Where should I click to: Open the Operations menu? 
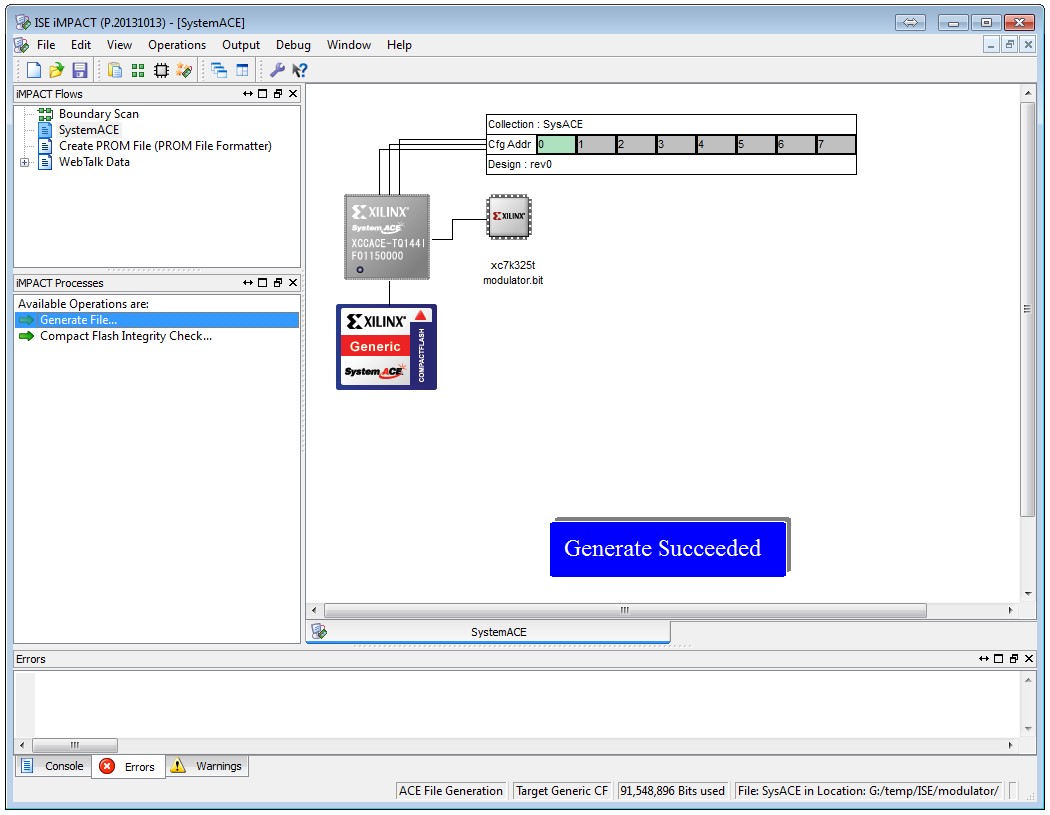pos(177,45)
